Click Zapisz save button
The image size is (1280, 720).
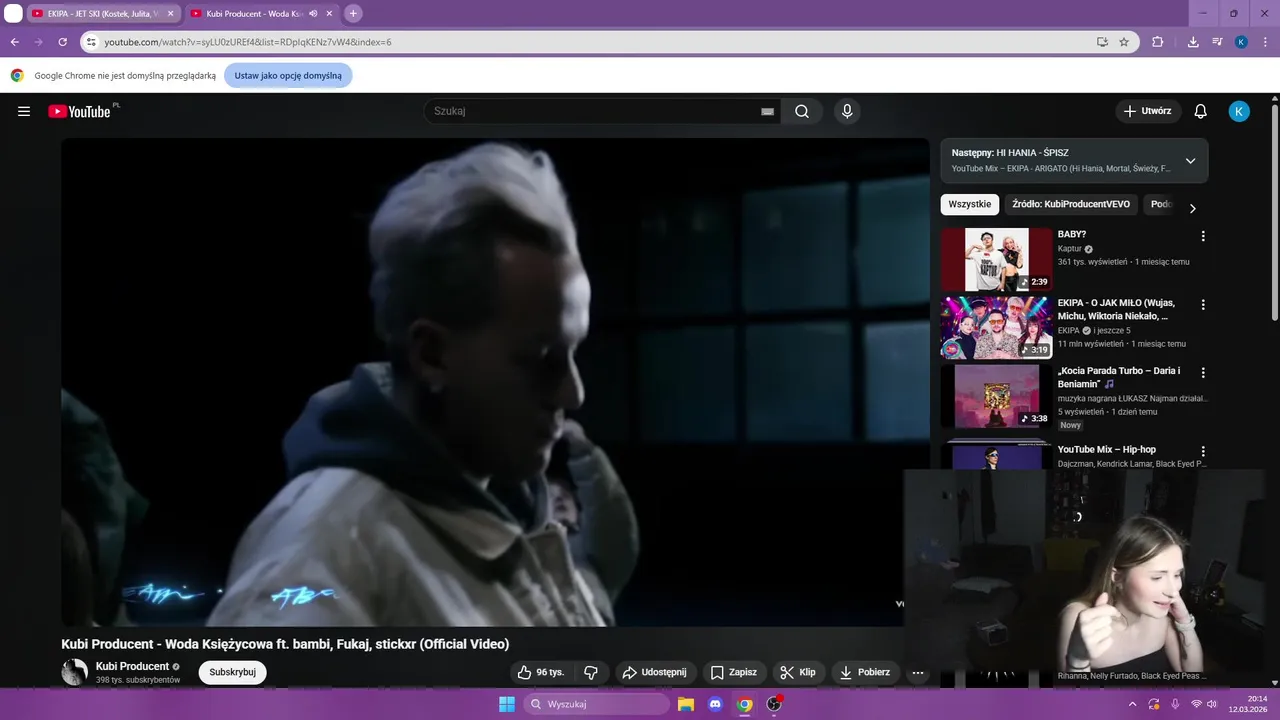734,672
